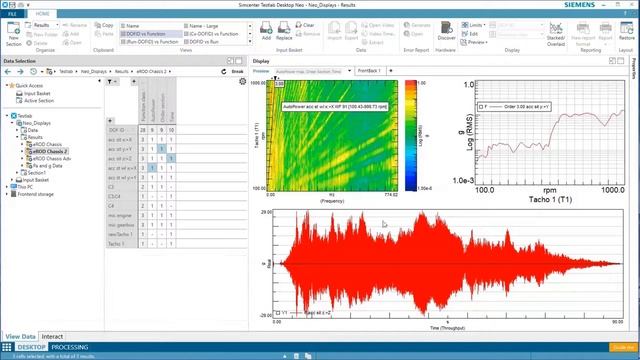The image size is (640, 360).
Task: Open the Limits dropdown in Display group
Action: pos(473,25)
